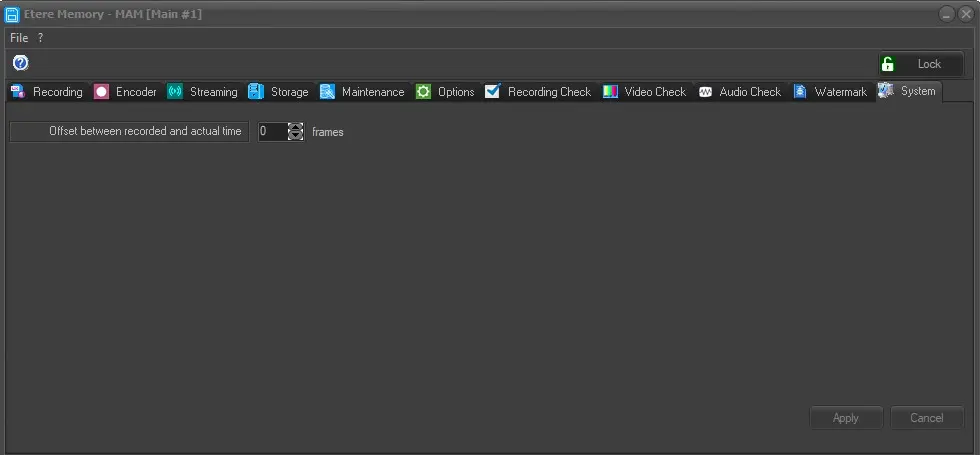Click the Video Check color bars icon
The height and width of the screenshot is (455, 980).
[x=610, y=92]
